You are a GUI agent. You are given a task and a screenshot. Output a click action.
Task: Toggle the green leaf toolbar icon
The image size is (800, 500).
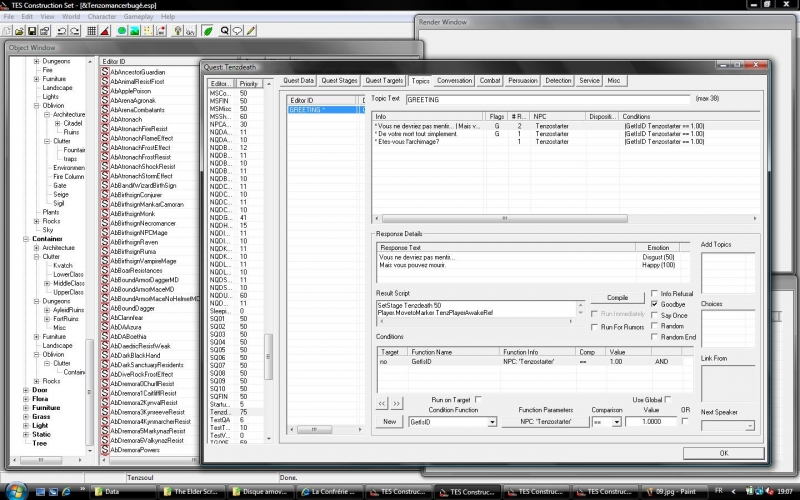click(208, 31)
